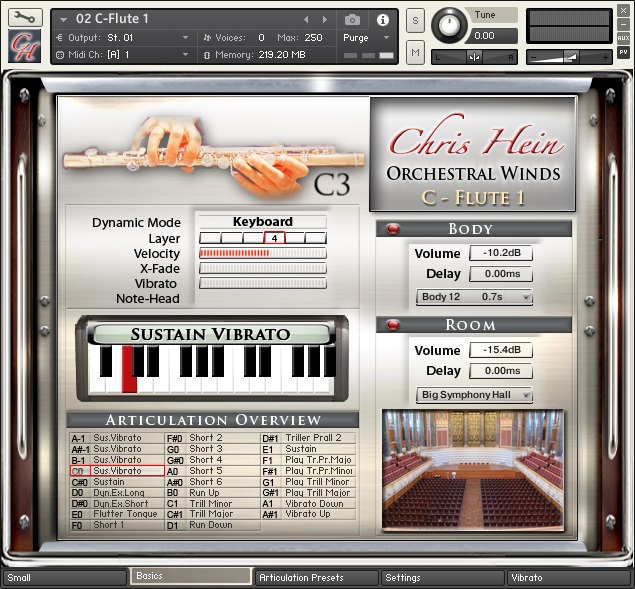Open the Output St. 01 dropdown

(123, 38)
